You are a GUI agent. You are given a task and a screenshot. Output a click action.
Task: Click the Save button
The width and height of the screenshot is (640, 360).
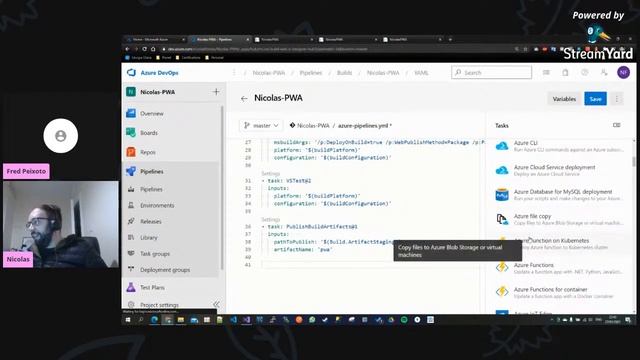(595, 99)
